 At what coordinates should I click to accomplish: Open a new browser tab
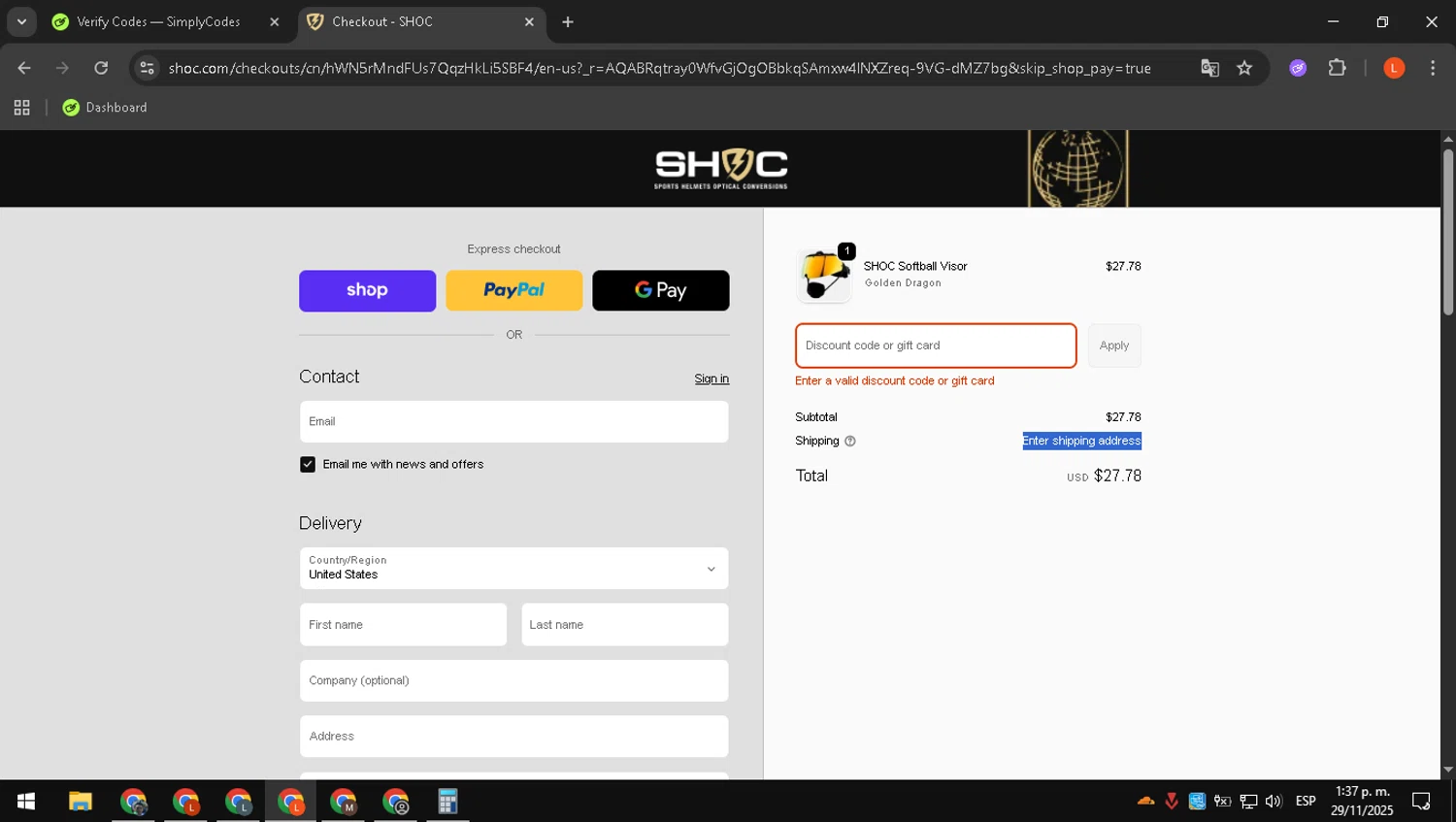tap(568, 21)
